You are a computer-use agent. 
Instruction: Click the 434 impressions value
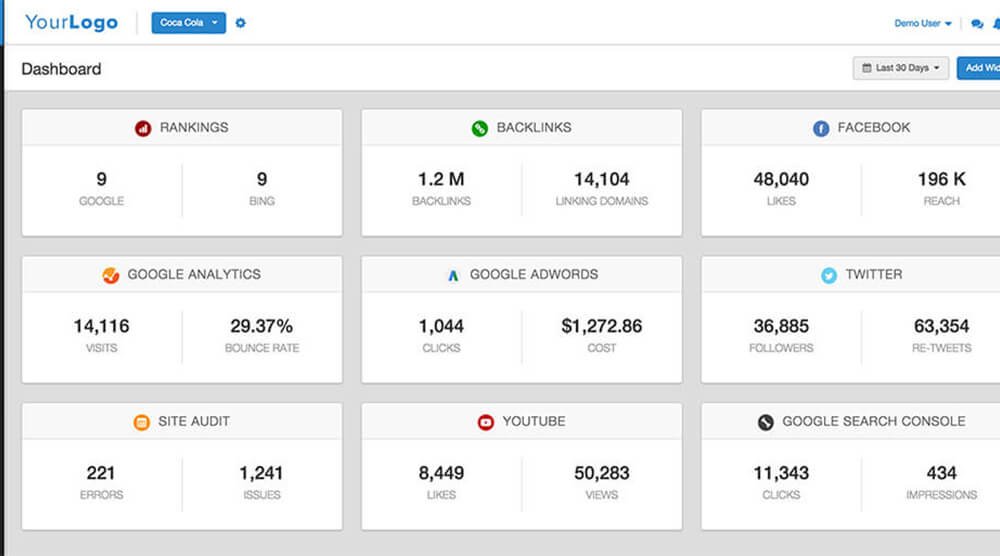click(x=941, y=473)
